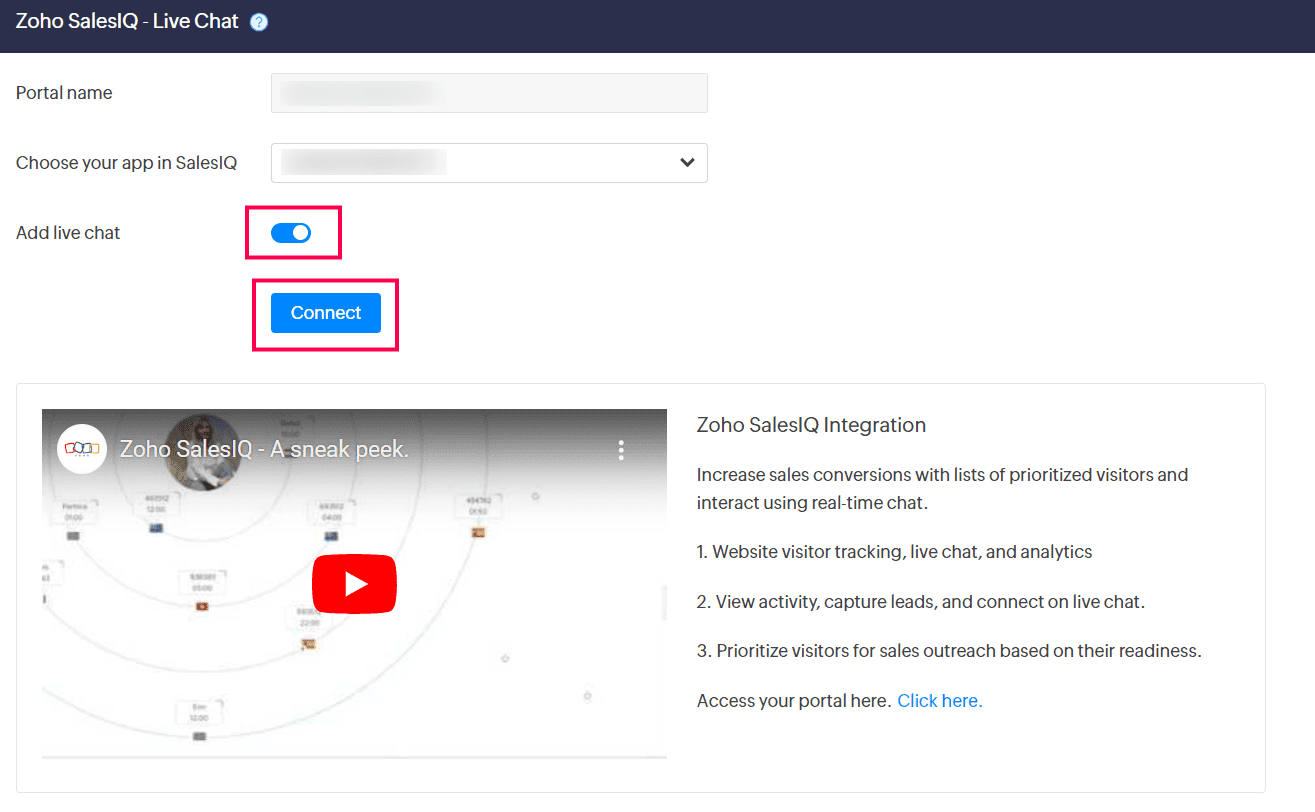Select the 'Zoho SalesIQ Integration' heading text
Screen dimensions: 1315x812
811,425
